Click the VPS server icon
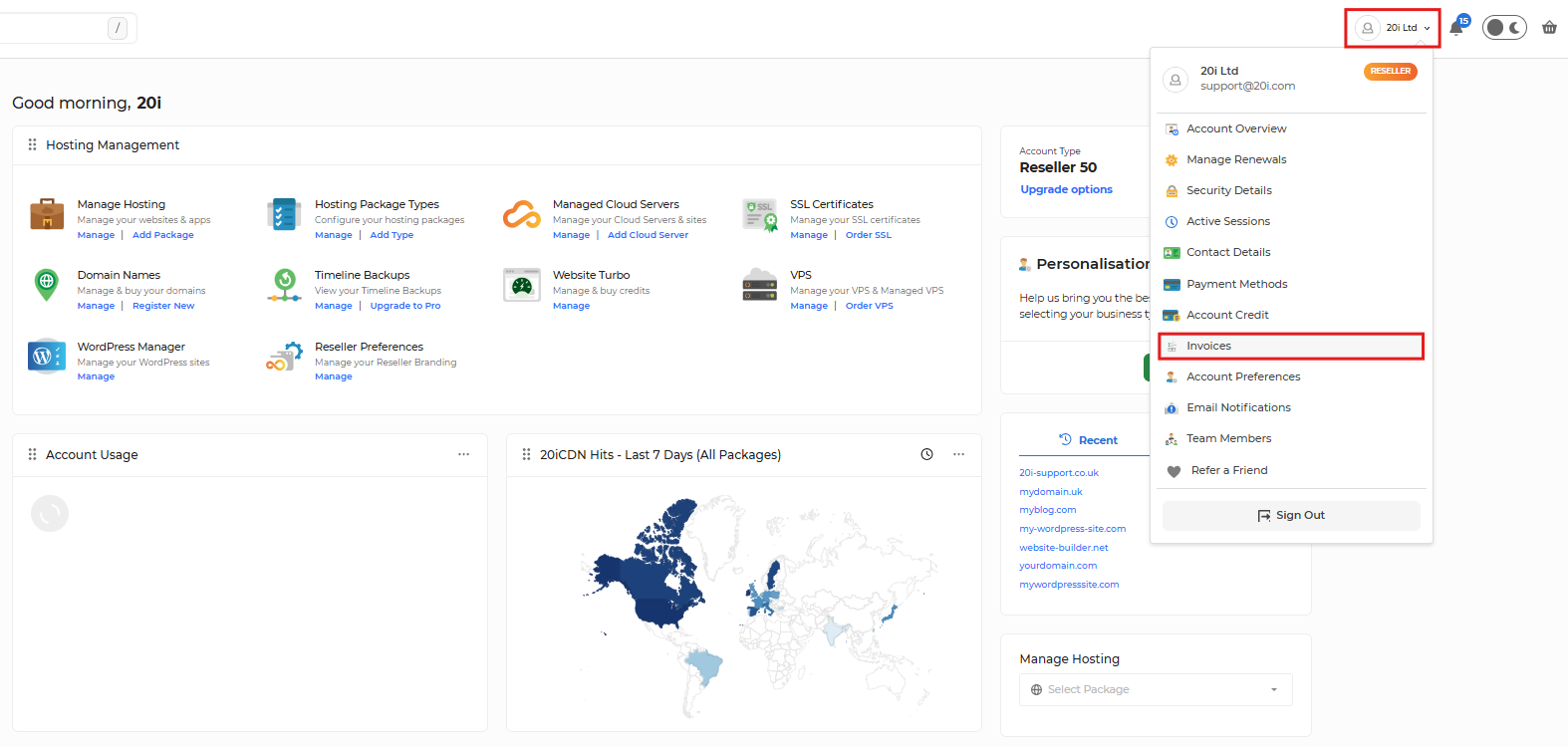The image size is (1568, 746). pyautogui.click(x=760, y=285)
